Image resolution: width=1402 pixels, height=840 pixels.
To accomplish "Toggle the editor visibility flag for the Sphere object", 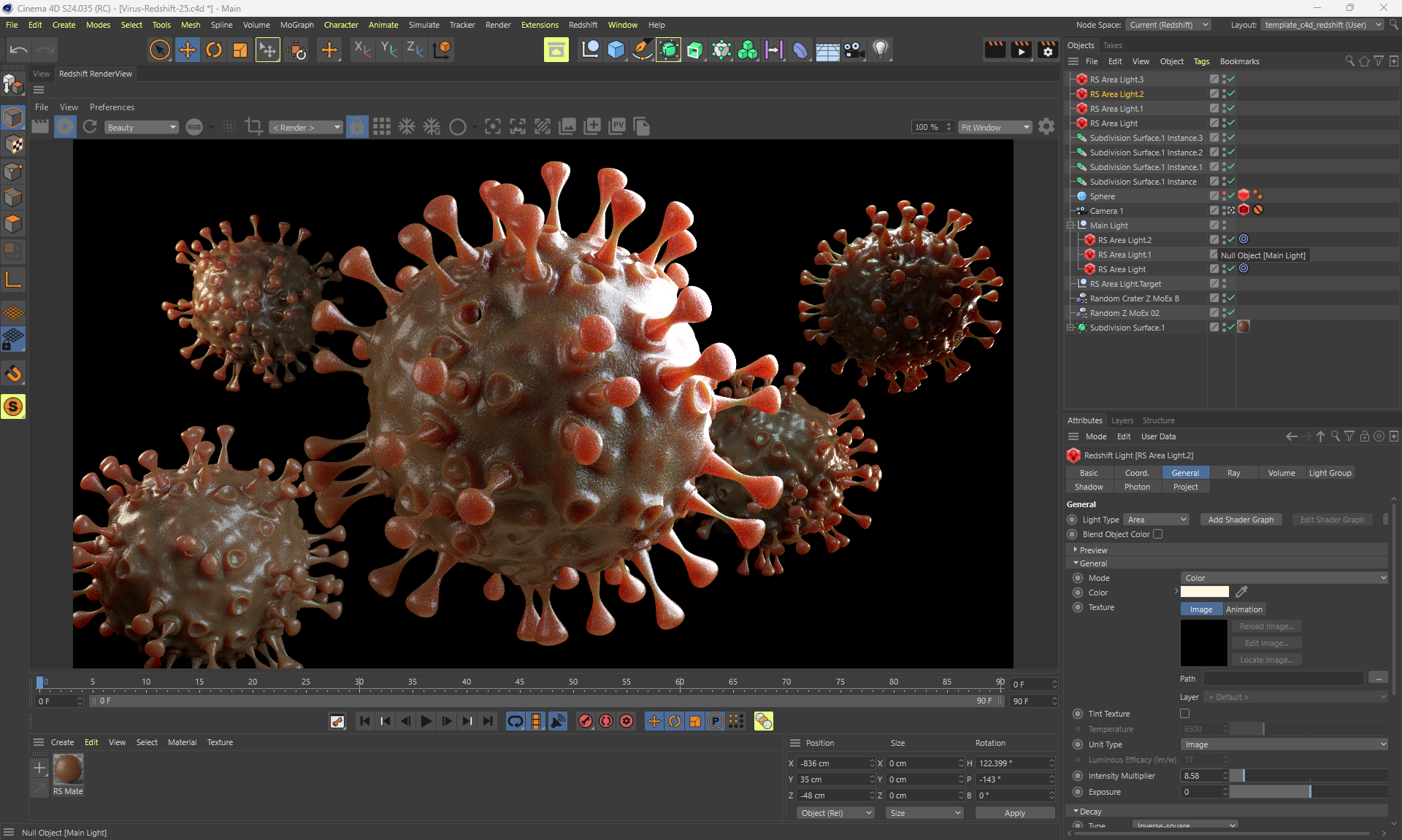I will tap(1225, 193).
